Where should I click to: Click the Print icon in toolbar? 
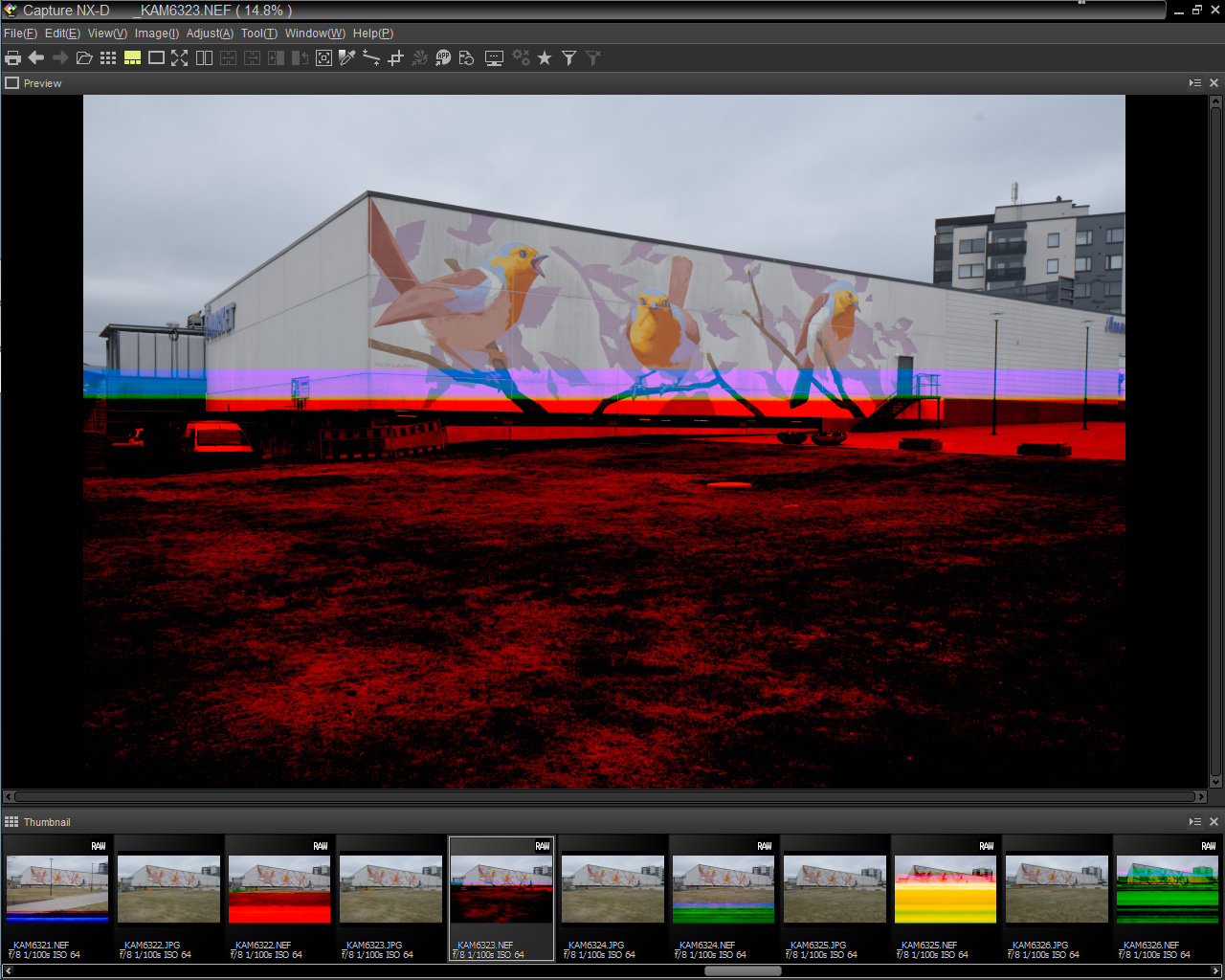coord(12,58)
